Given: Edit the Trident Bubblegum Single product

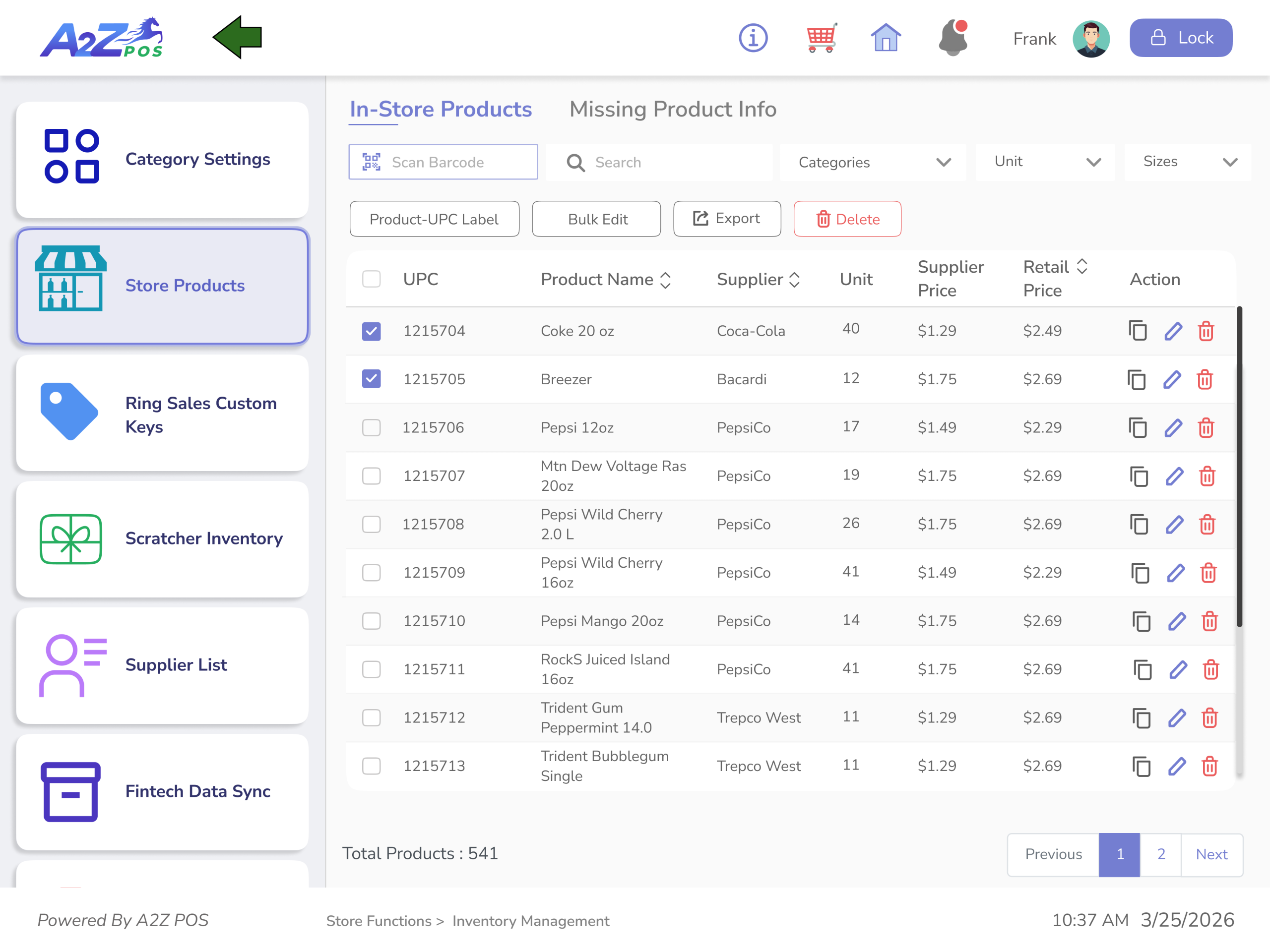Looking at the screenshot, I should (x=1176, y=766).
